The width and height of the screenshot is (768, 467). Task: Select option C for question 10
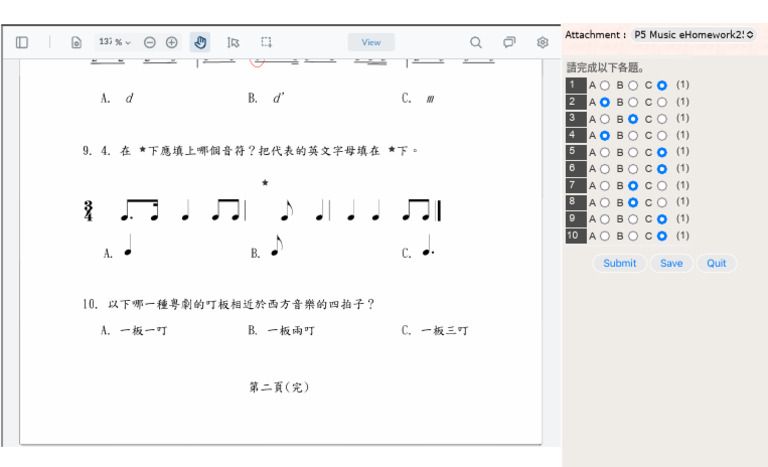[662, 236]
